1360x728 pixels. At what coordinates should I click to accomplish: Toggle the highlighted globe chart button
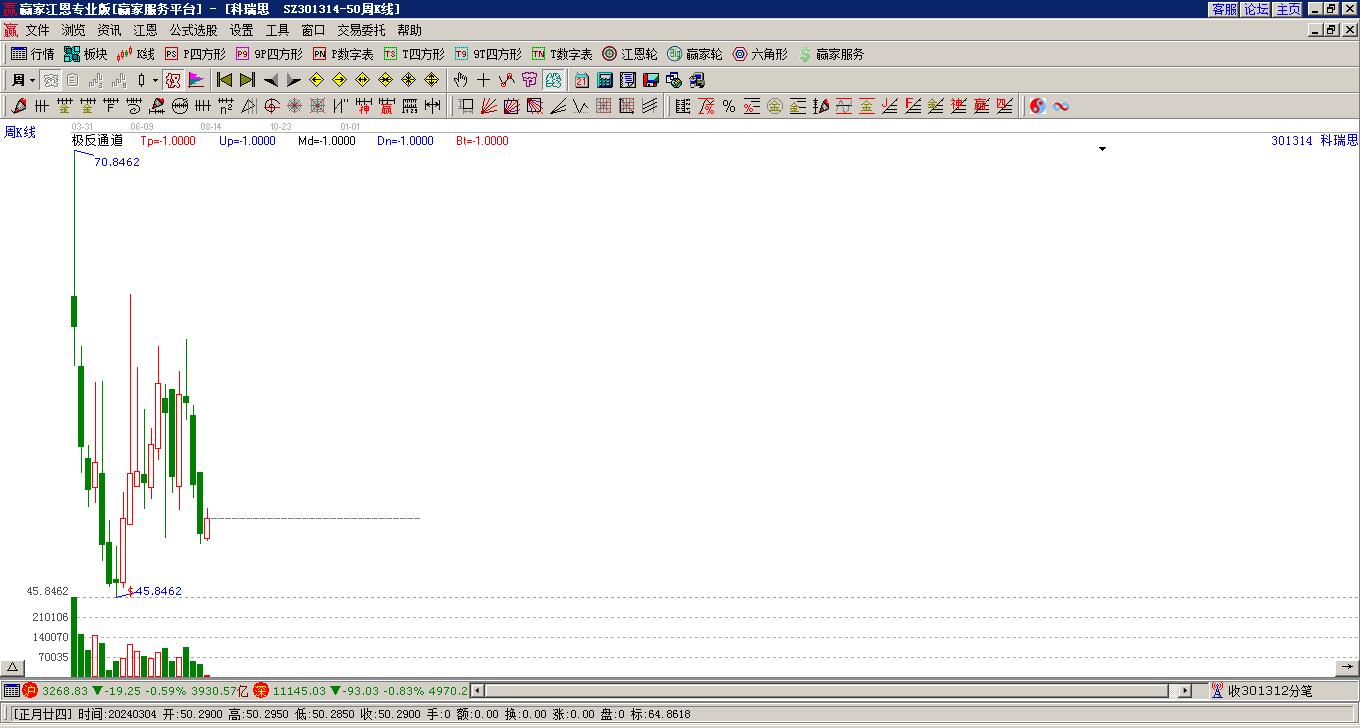click(x=553, y=80)
